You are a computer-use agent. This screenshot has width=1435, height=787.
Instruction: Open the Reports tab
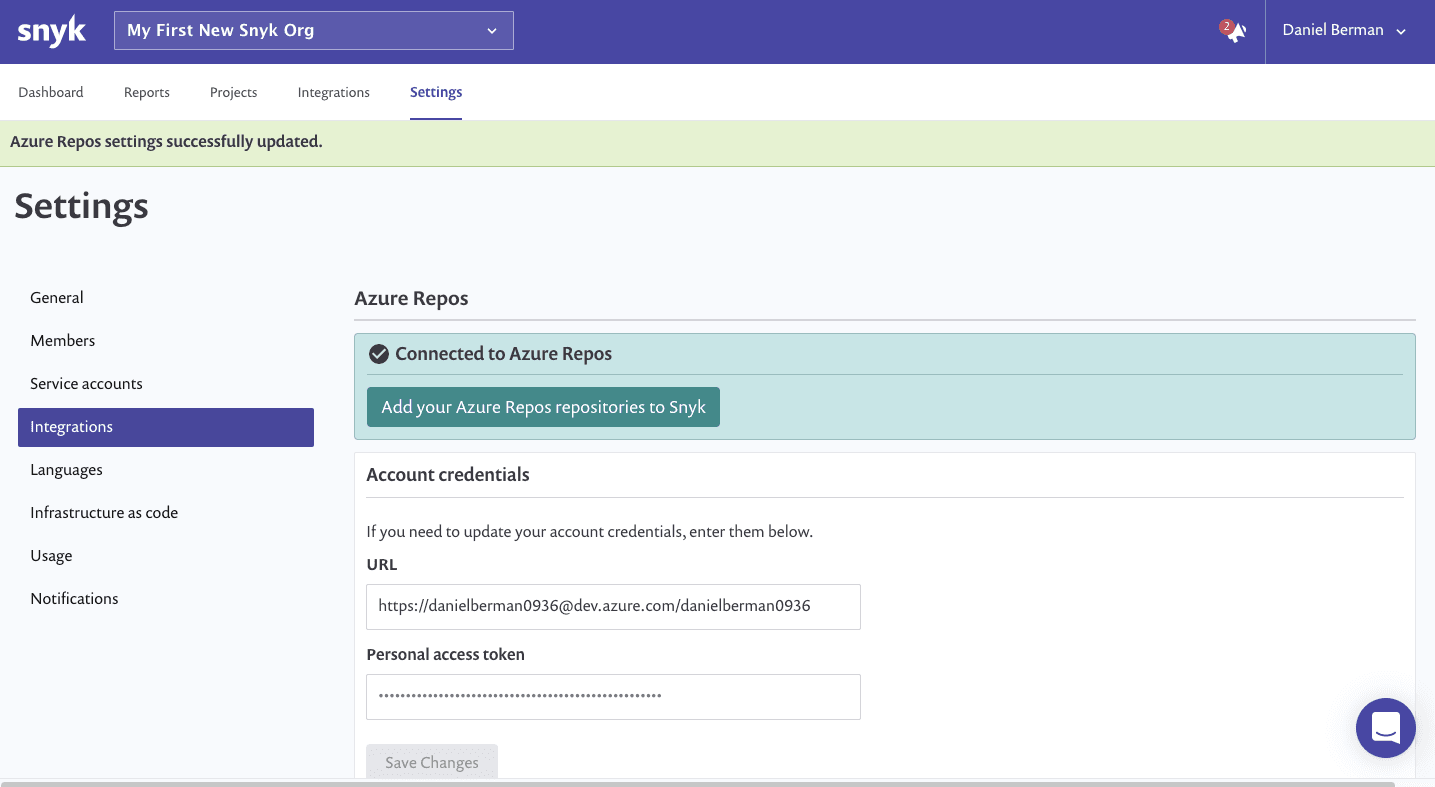point(147,92)
